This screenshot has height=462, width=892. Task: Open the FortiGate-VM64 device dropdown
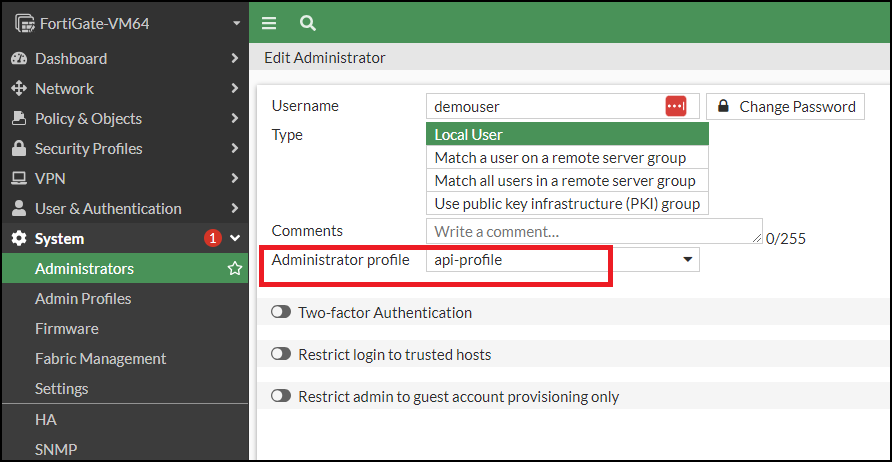click(235, 23)
